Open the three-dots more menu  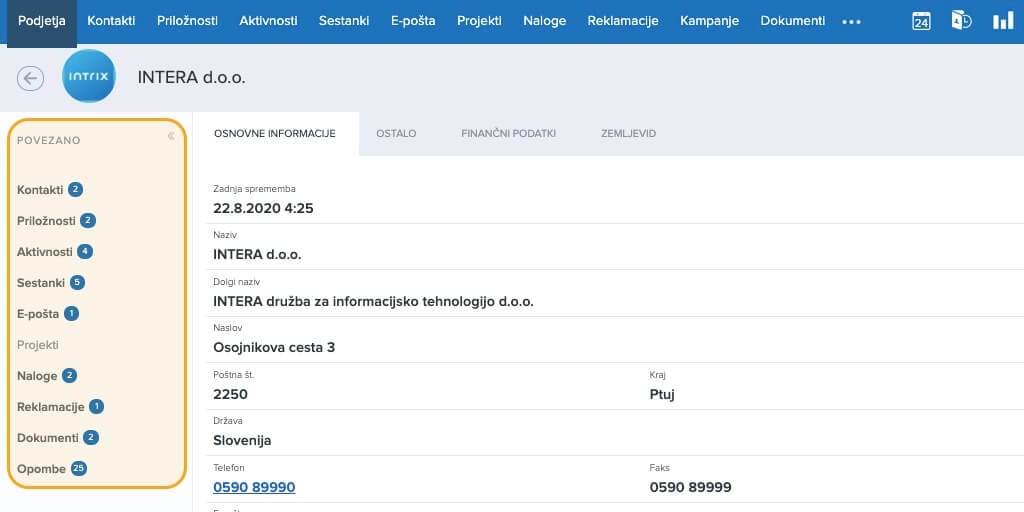click(x=852, y=22)
